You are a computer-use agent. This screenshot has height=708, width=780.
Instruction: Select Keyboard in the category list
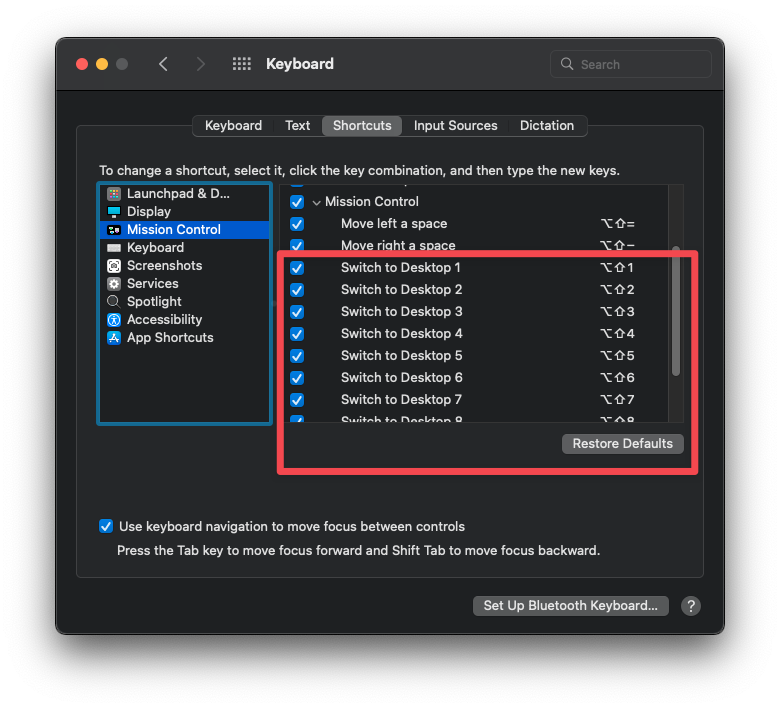pos(185,248)
